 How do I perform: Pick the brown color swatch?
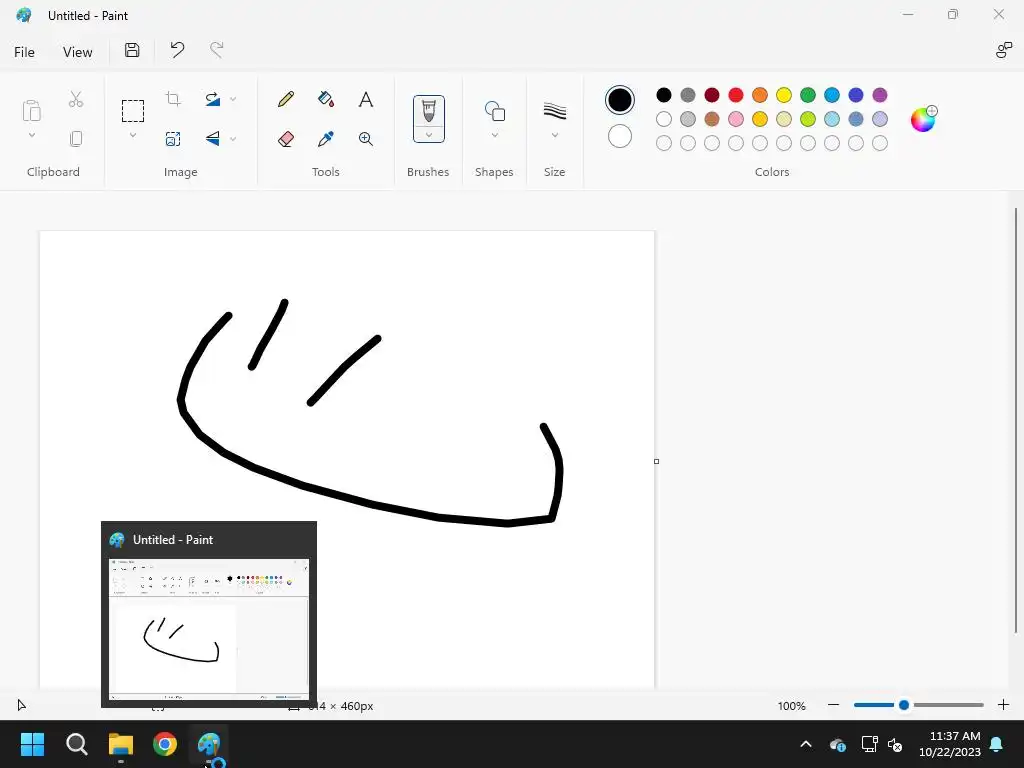click(x=712, y=119)
